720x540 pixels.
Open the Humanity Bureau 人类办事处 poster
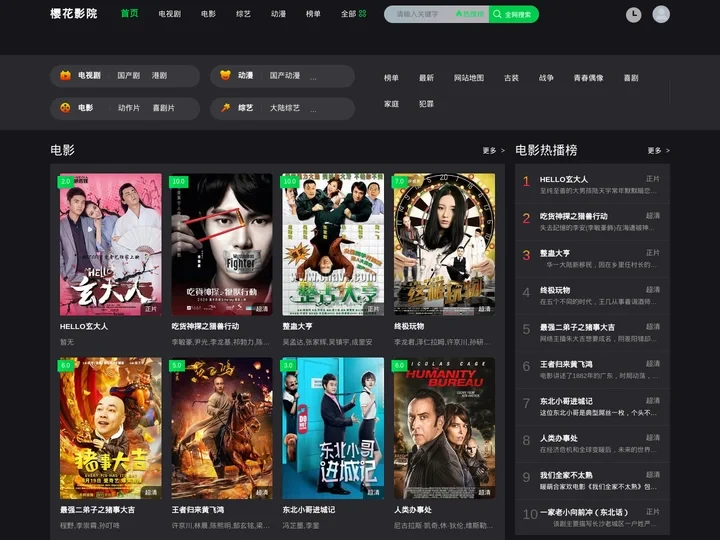click(x=444, y=428)
